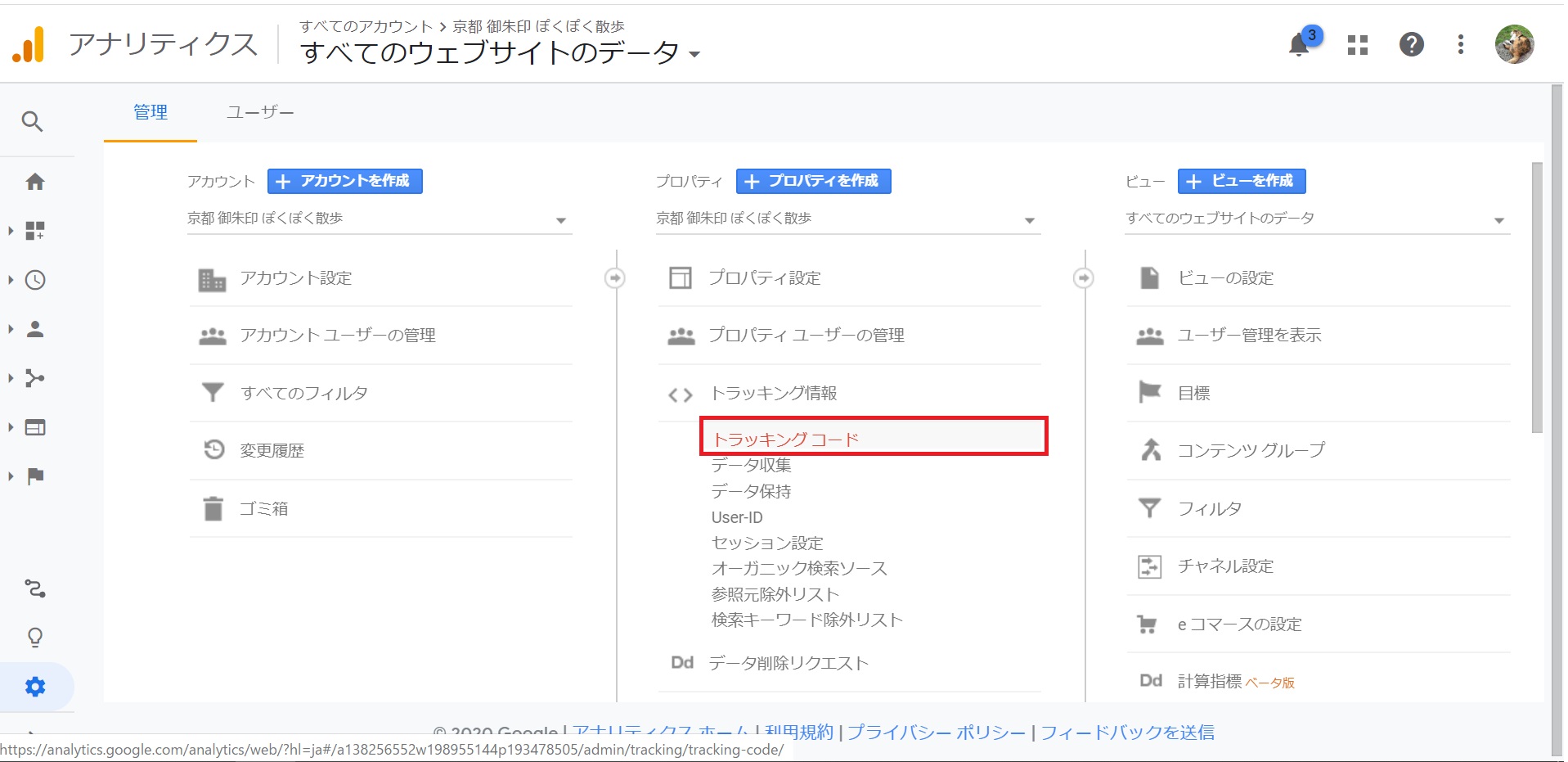Open the account profile avatar

[1515, 44]
